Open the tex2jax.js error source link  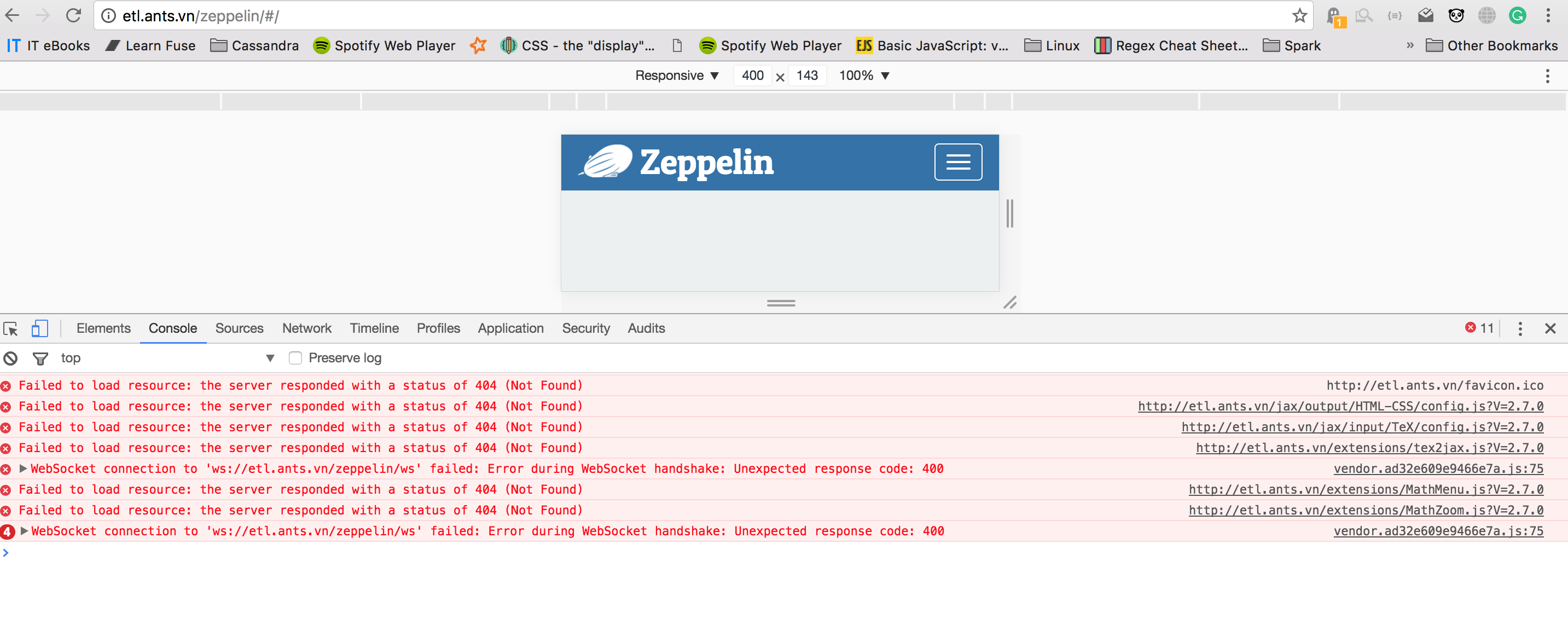pos(1369,448)
